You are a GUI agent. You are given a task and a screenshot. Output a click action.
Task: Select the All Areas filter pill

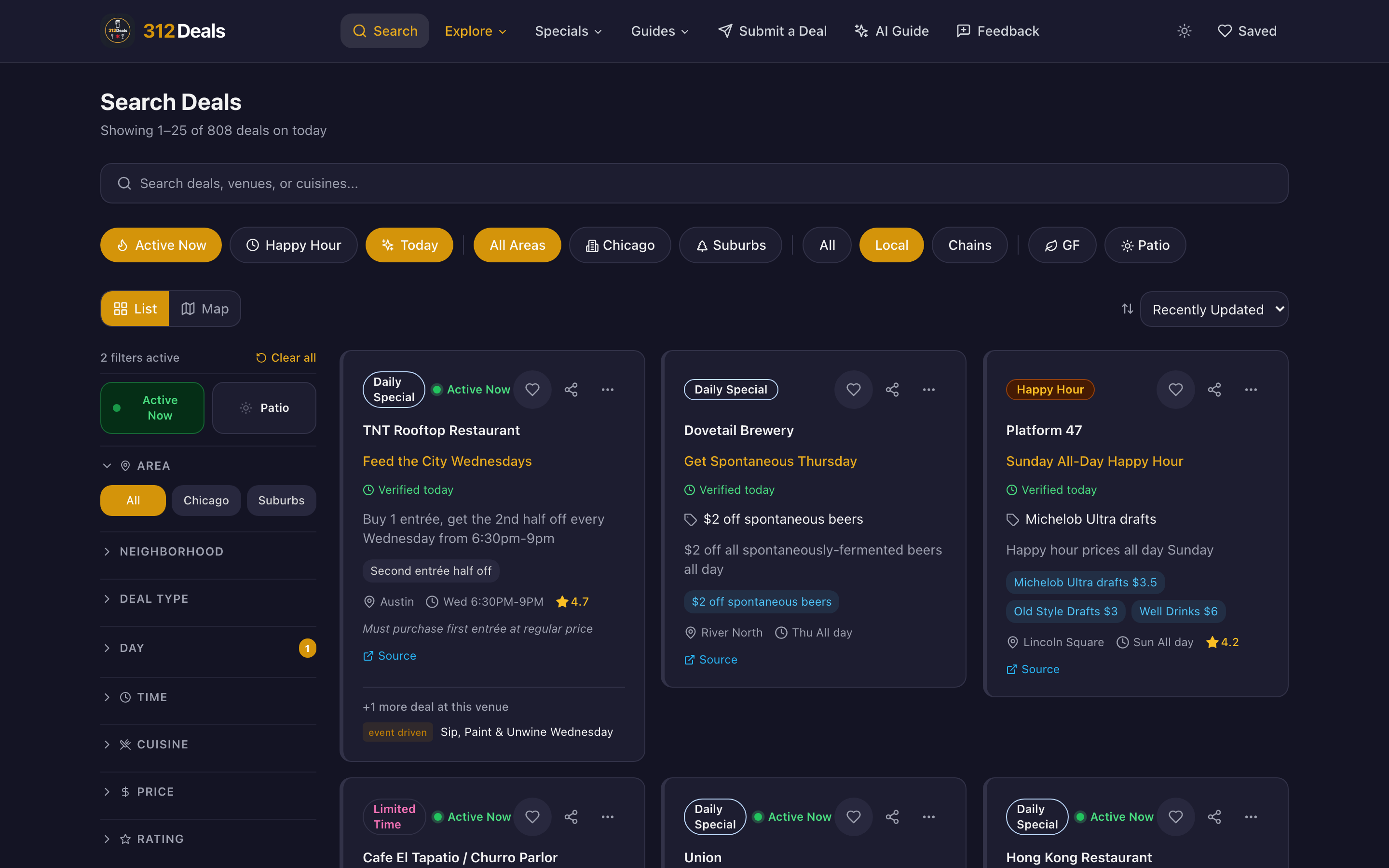pos(517,245)
